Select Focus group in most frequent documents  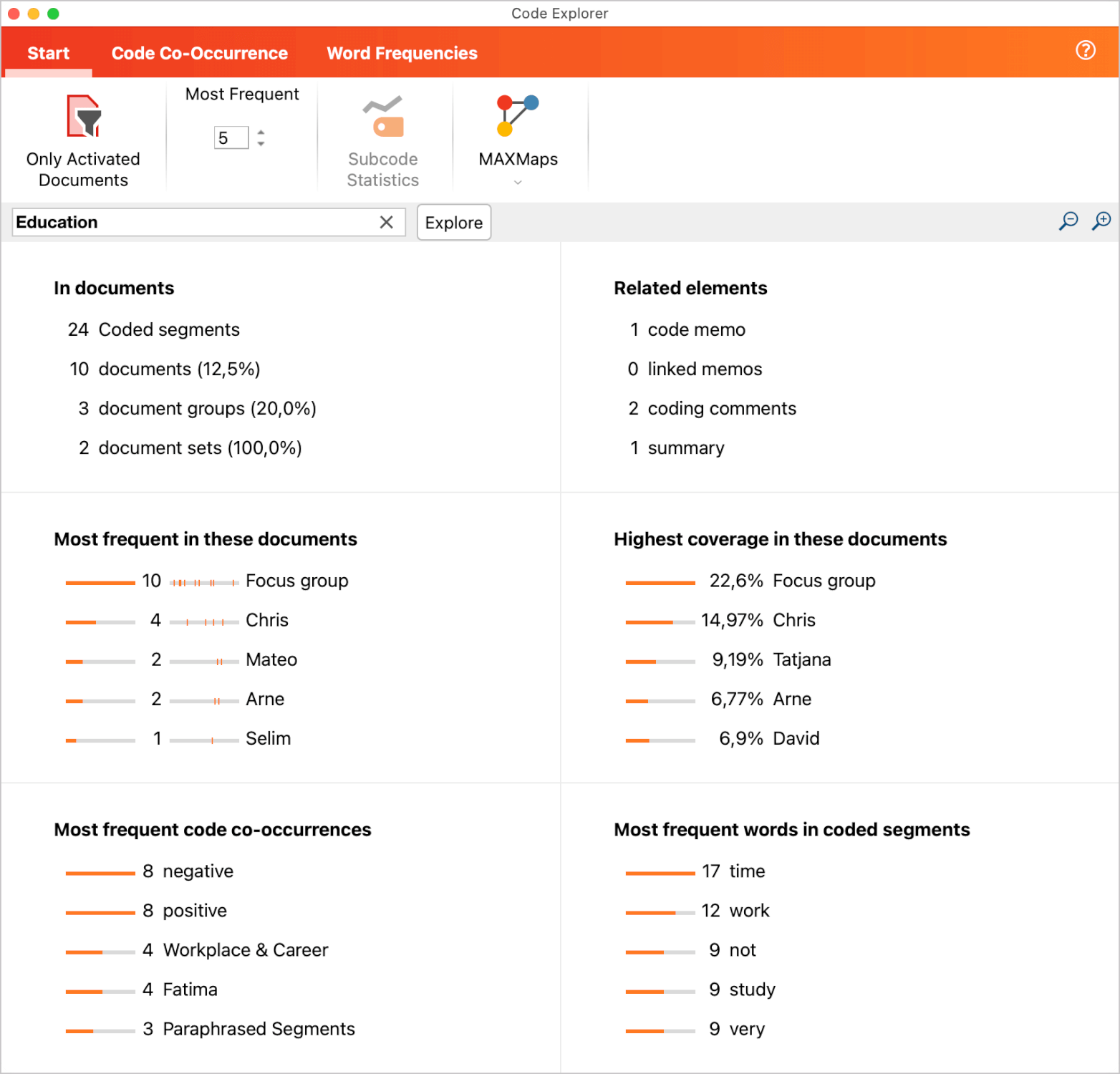pos(296,581)
